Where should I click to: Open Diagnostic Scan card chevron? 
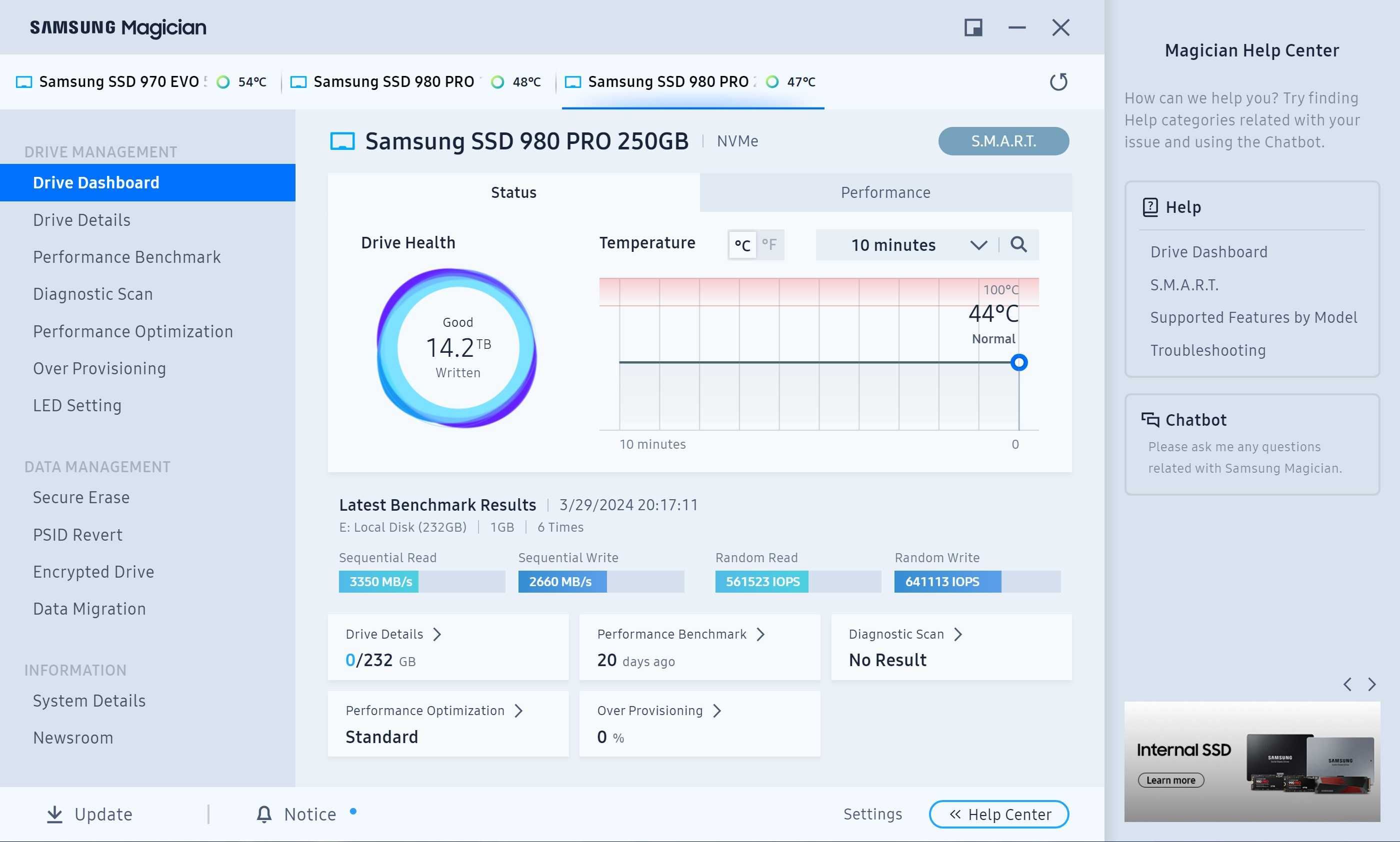tap(958, 634)
